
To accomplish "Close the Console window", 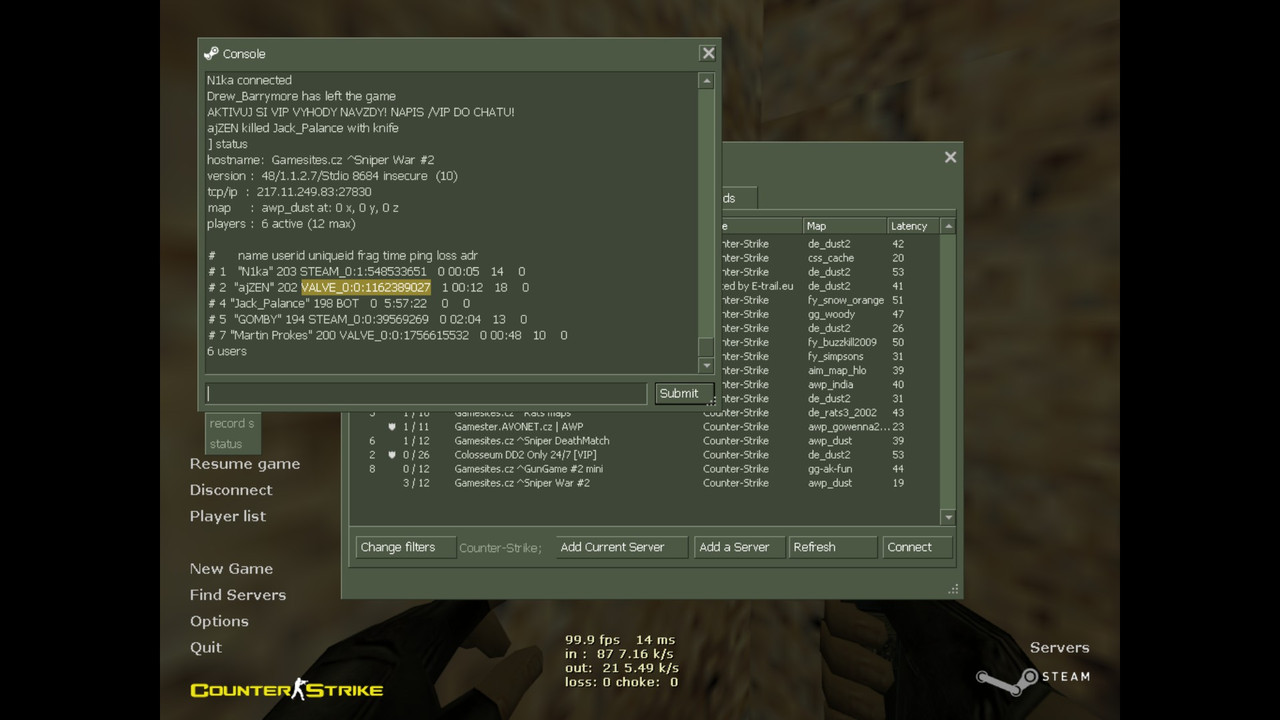I will click(708, 53).
